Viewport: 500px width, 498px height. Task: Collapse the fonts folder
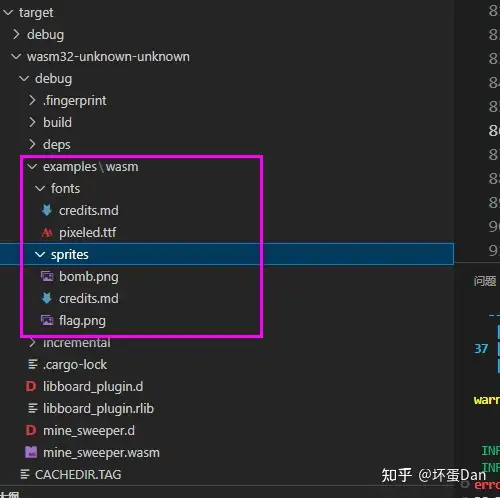click(x=40, y=189)
